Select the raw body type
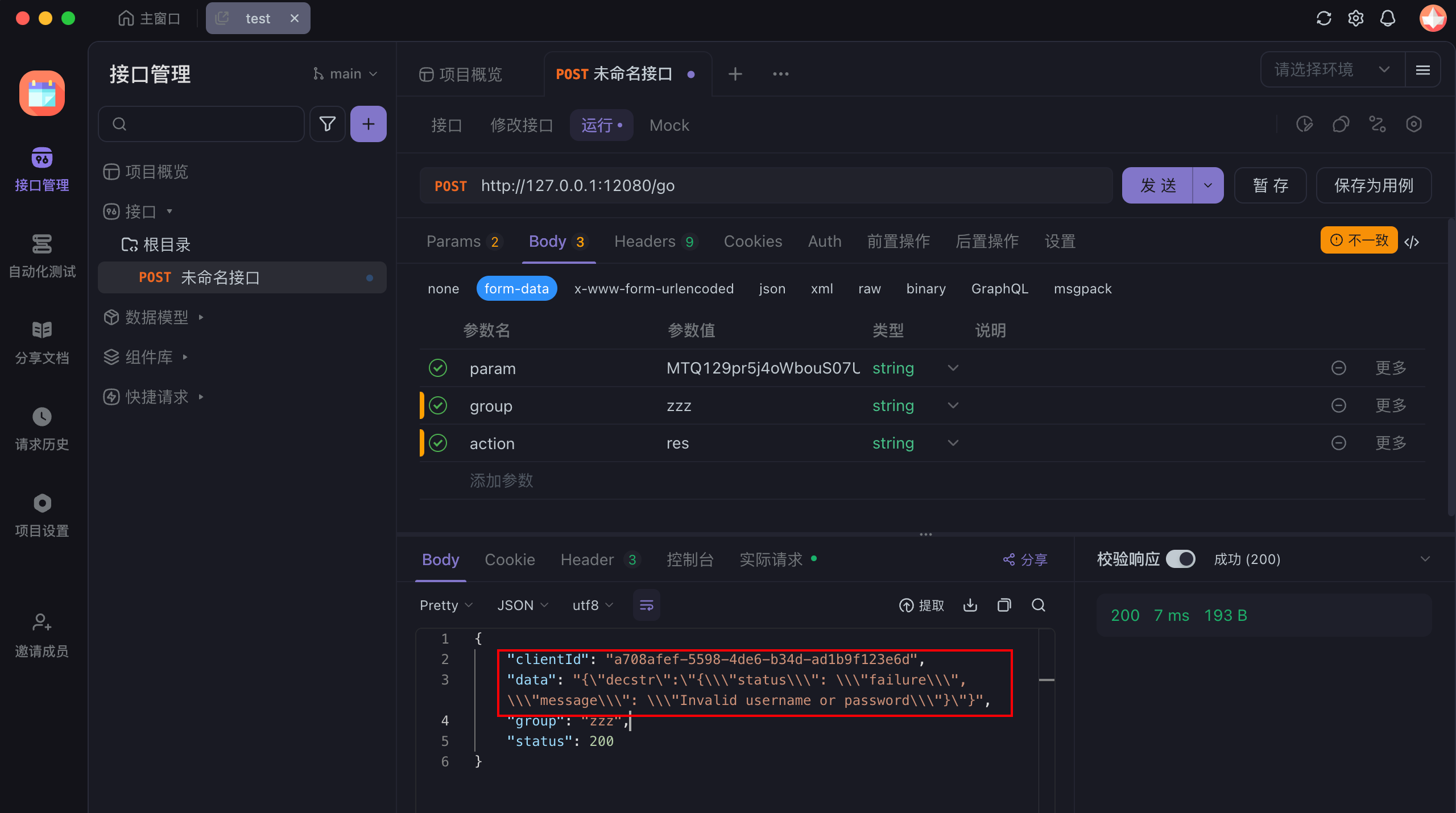 [x=870, y=288]
